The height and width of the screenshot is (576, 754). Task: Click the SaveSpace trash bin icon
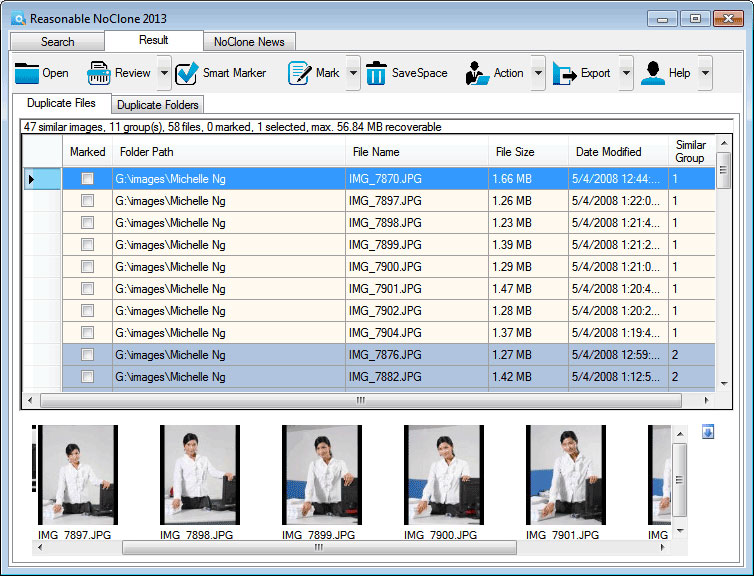coord(376,73)
